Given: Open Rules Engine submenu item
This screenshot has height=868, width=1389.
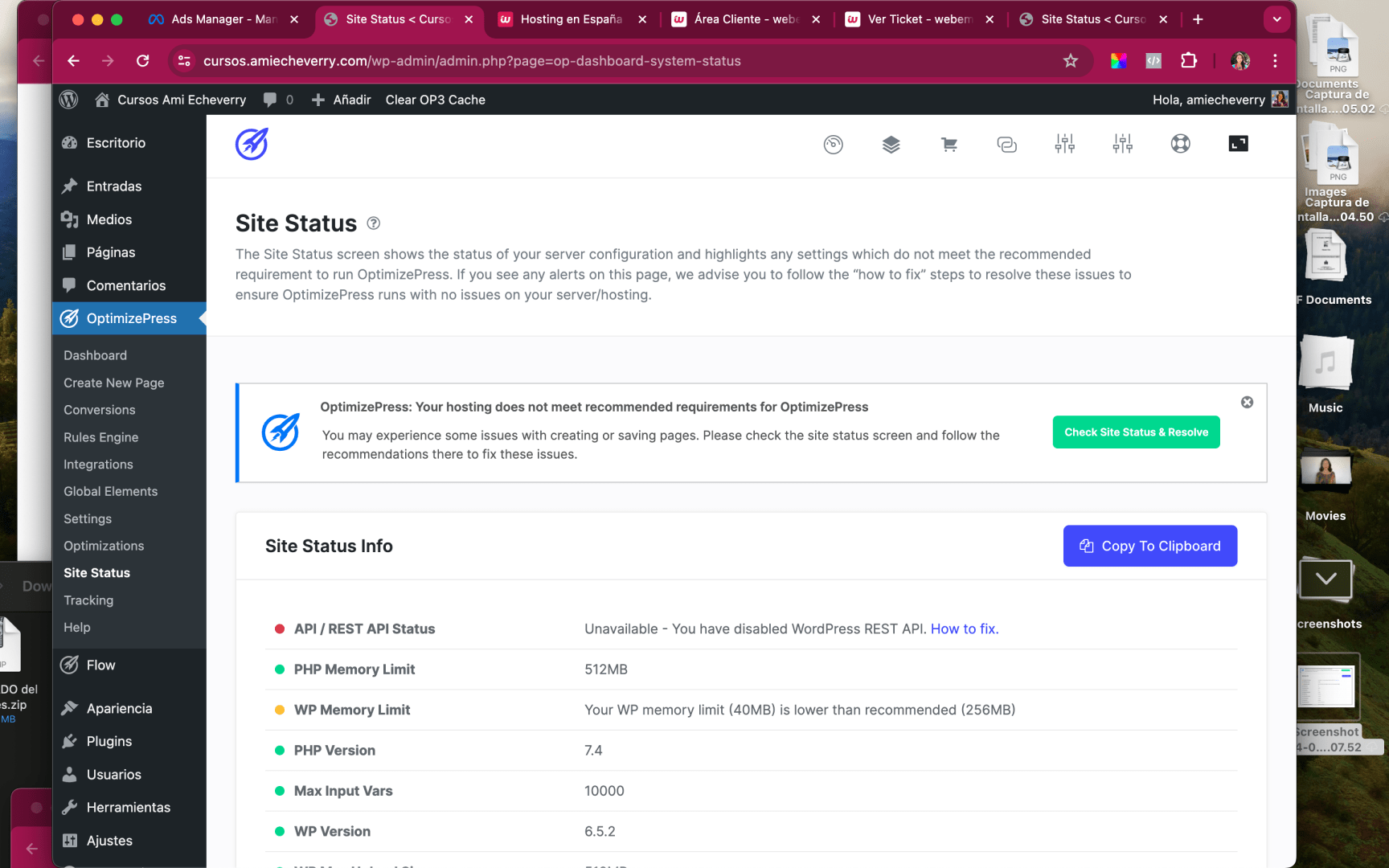Looking at the screenshot, I should pos(100,437).
